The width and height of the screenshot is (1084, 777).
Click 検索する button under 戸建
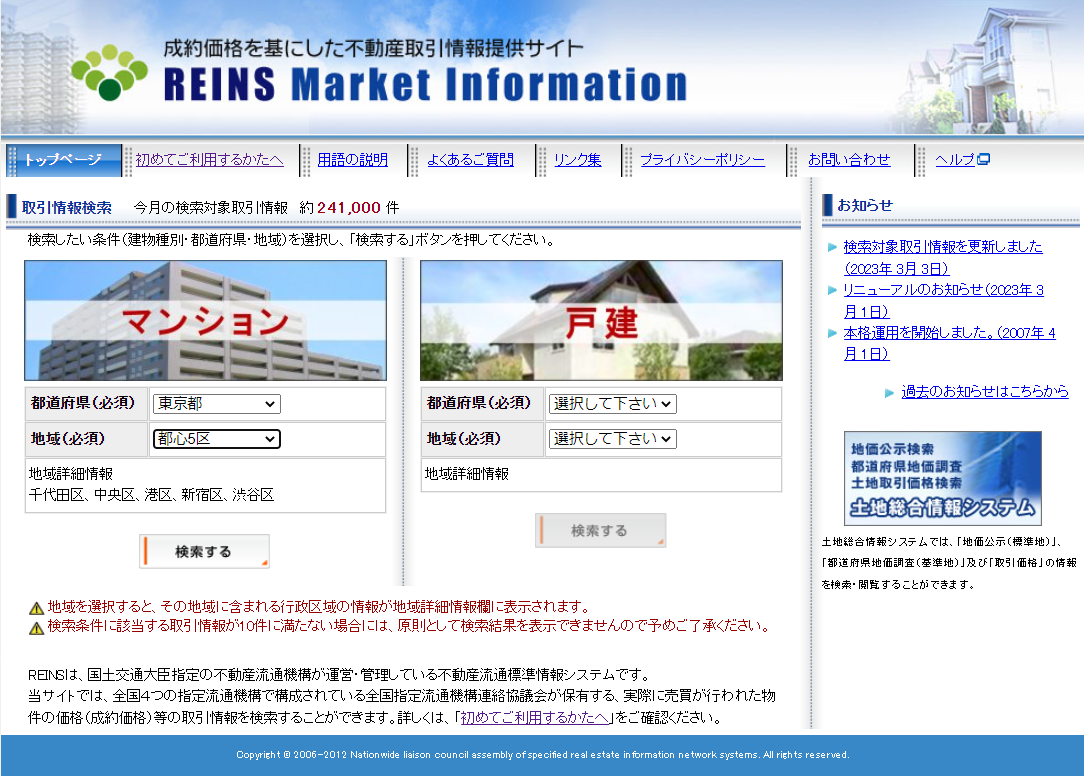(600, 530)
